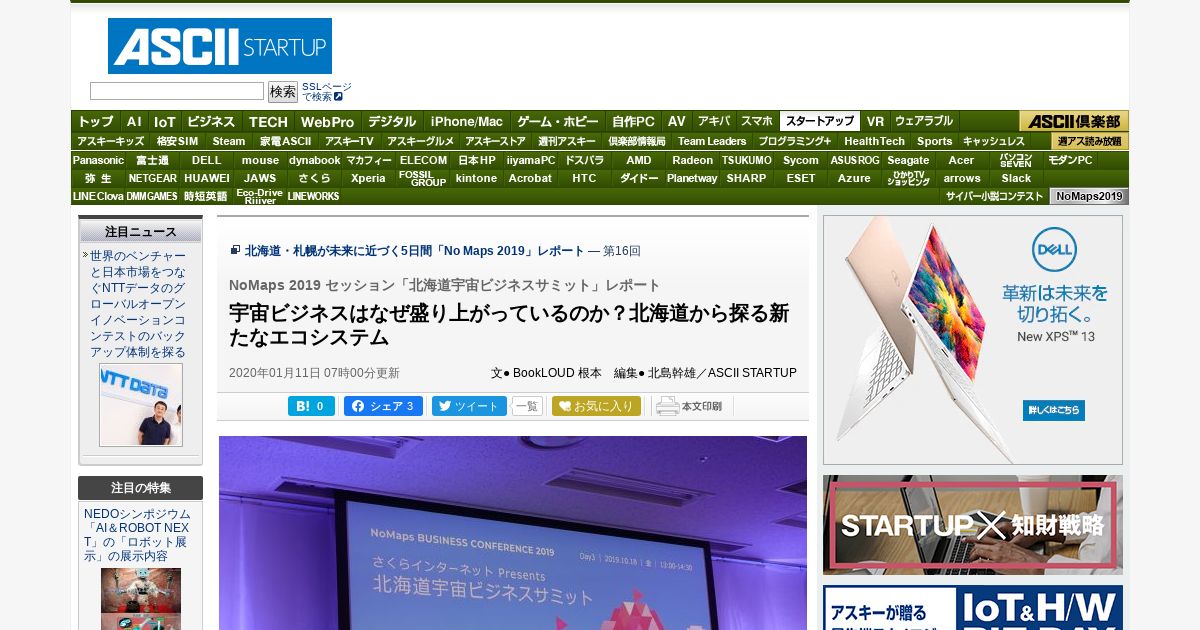
Task: Open the SSLページで検索 link
Action: (326, 92)
